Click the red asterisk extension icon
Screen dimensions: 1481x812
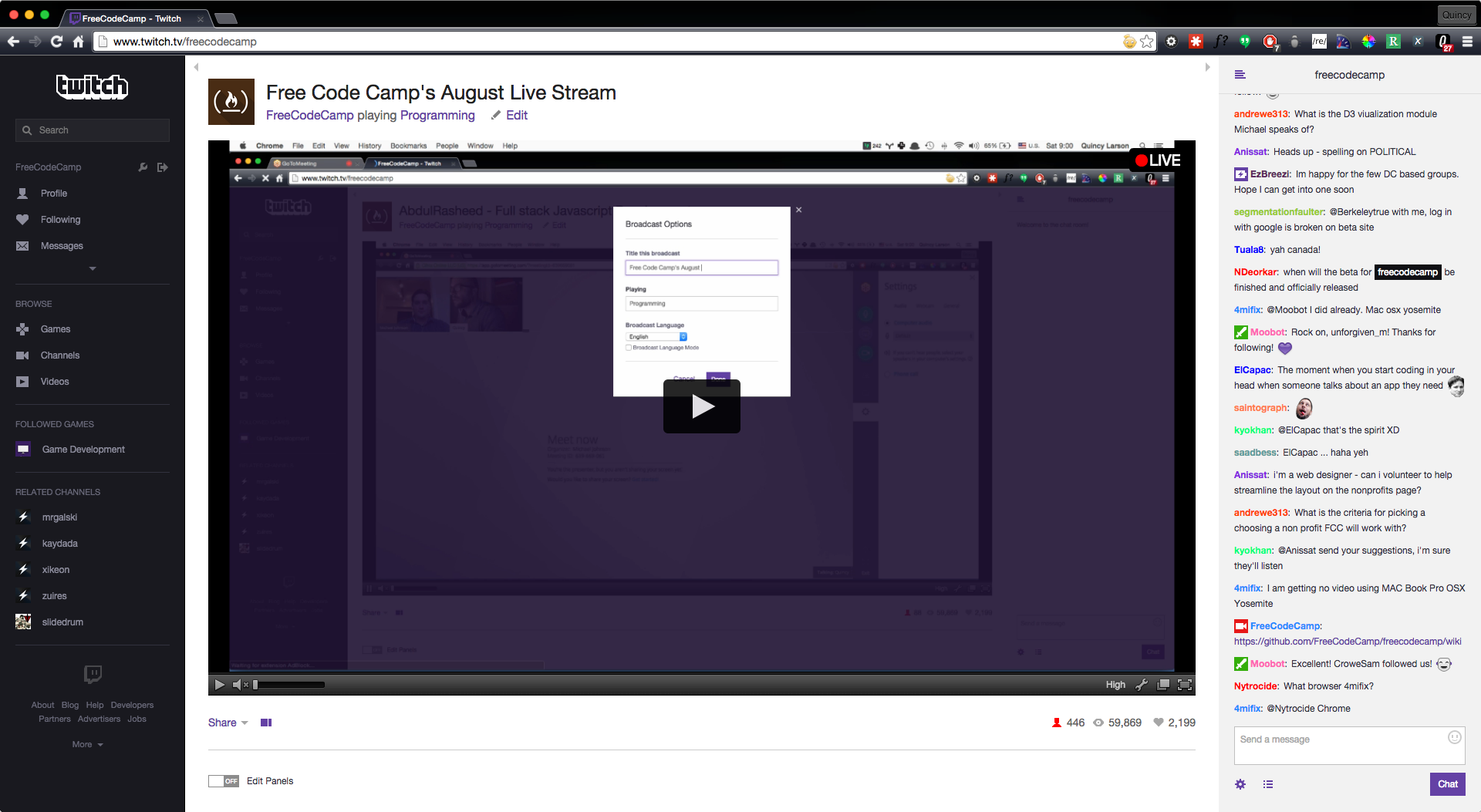(1196, 42)
